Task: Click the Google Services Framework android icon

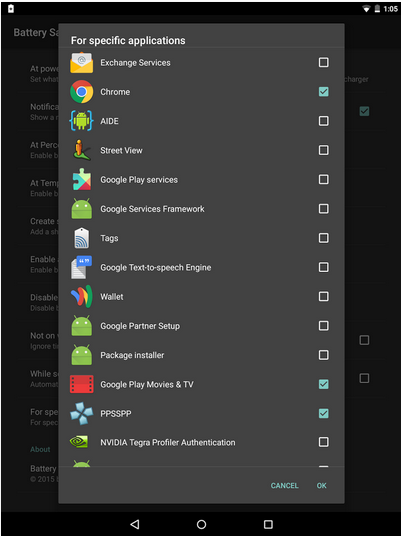Action: [x=81, y=209]
